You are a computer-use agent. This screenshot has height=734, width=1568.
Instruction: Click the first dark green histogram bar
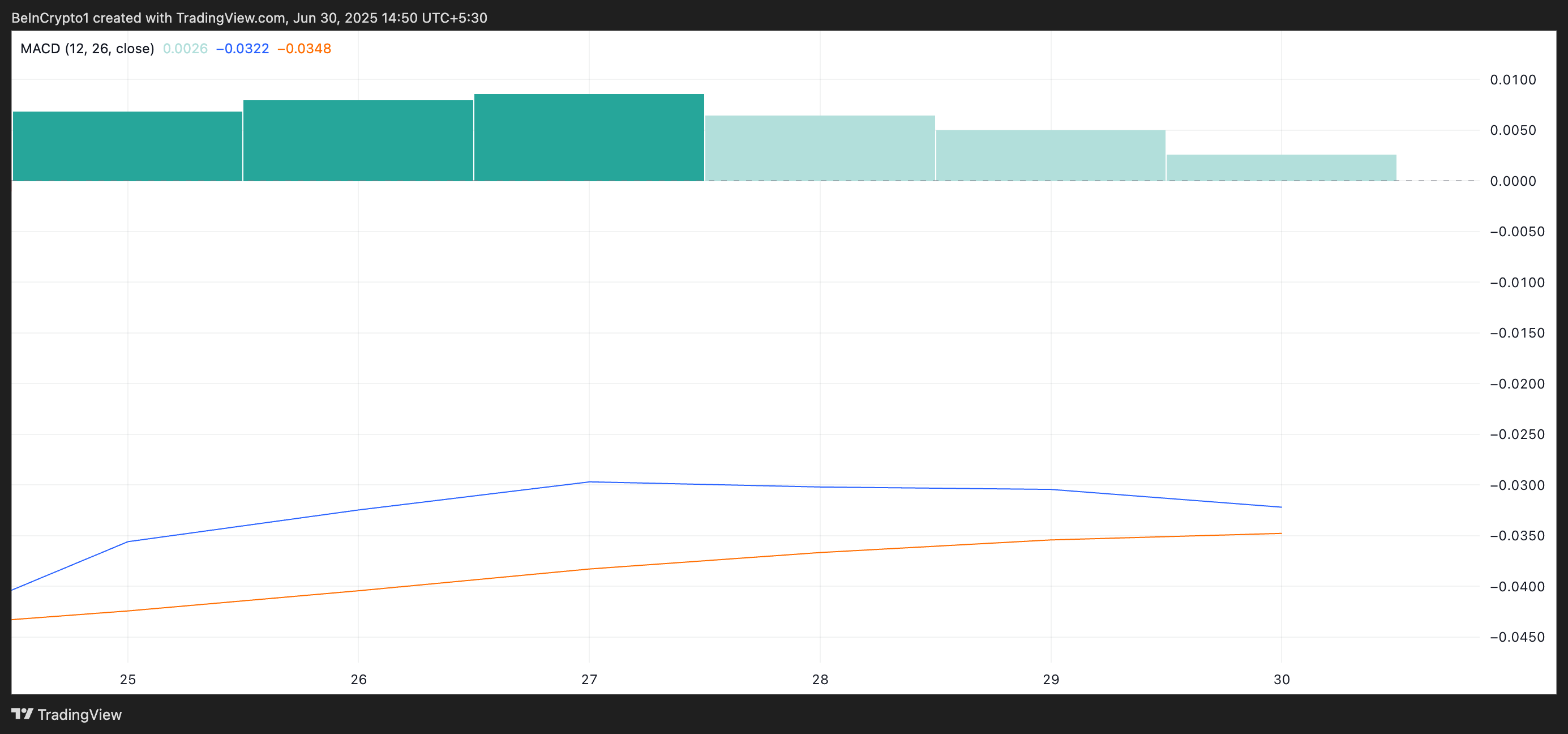pos(127,146)
